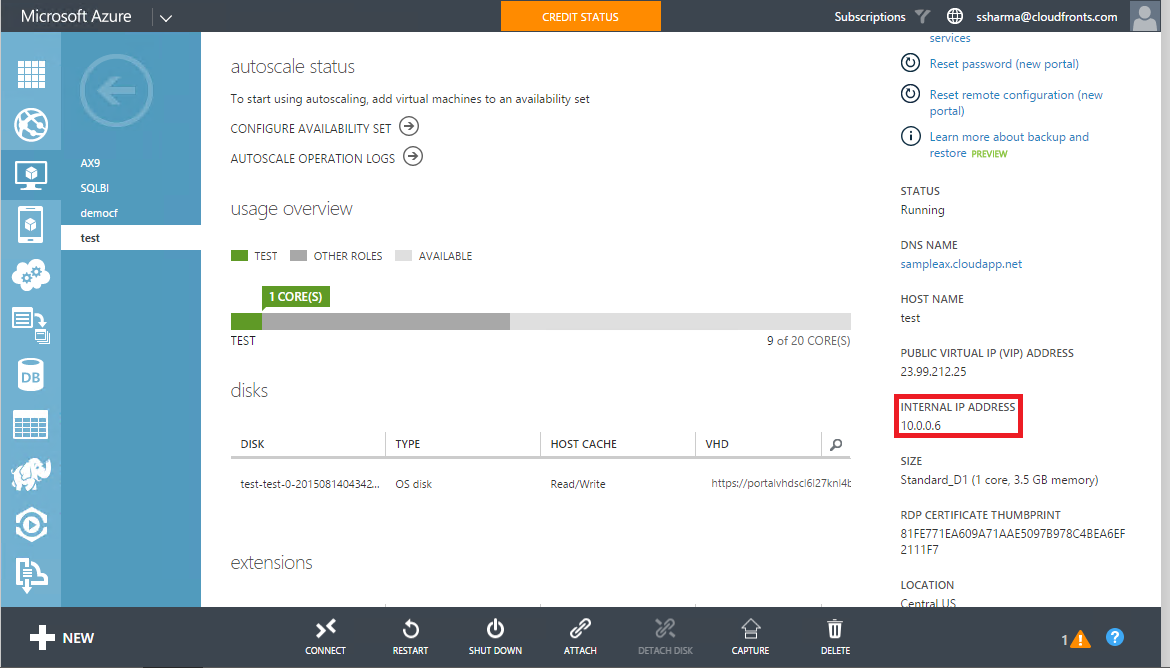Click the Detach Disk icon
Image resolution: width=1170 pixels, height=668 pixels.
coord(665,628)
